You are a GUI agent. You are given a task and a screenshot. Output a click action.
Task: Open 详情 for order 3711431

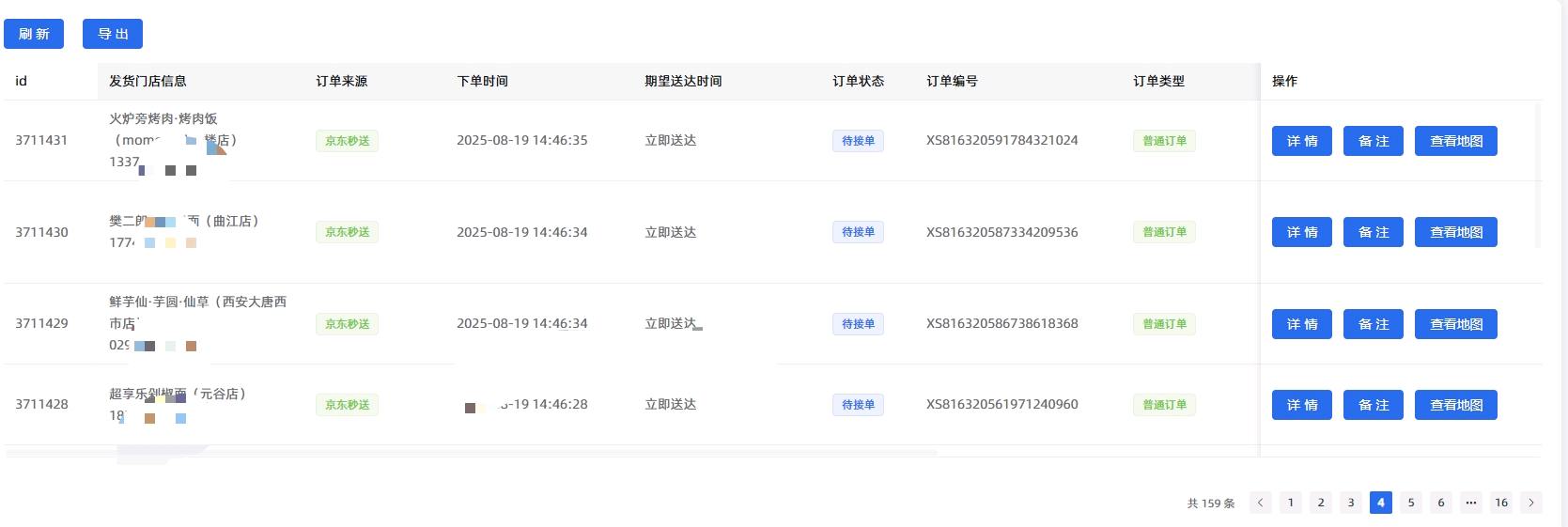[1302, 141]
